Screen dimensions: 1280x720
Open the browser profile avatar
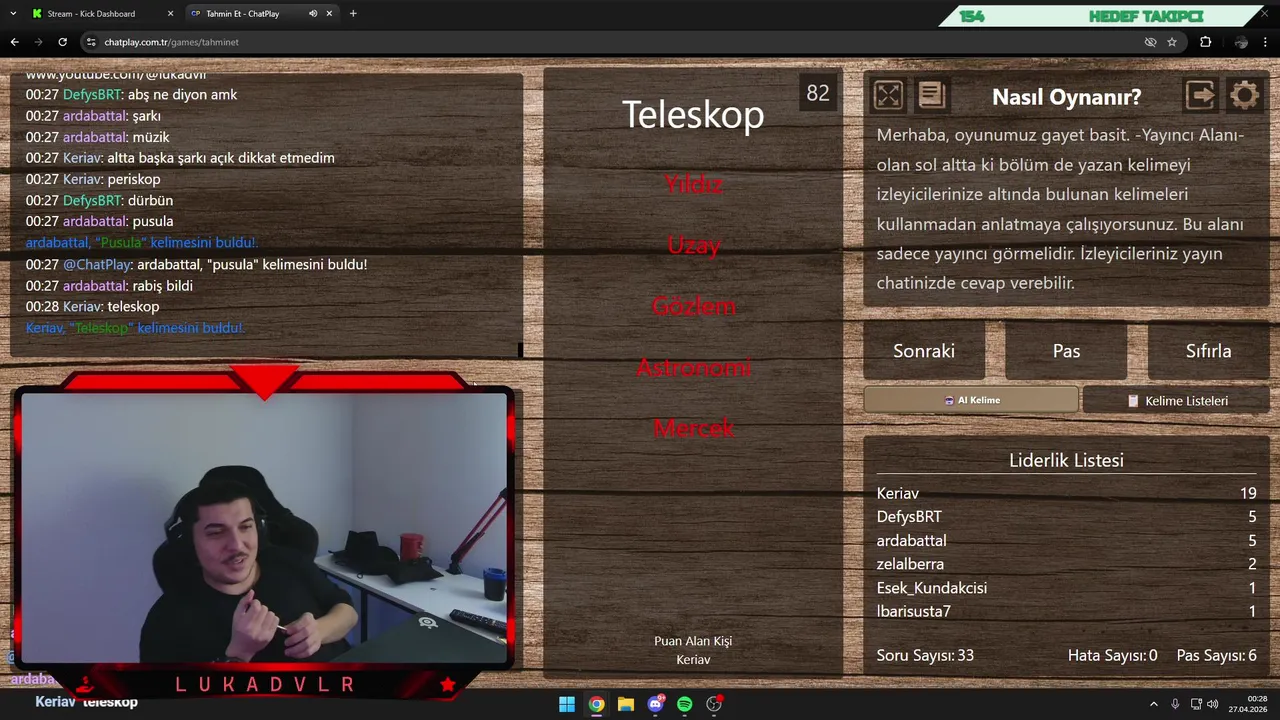click(x=1241, y=42)
